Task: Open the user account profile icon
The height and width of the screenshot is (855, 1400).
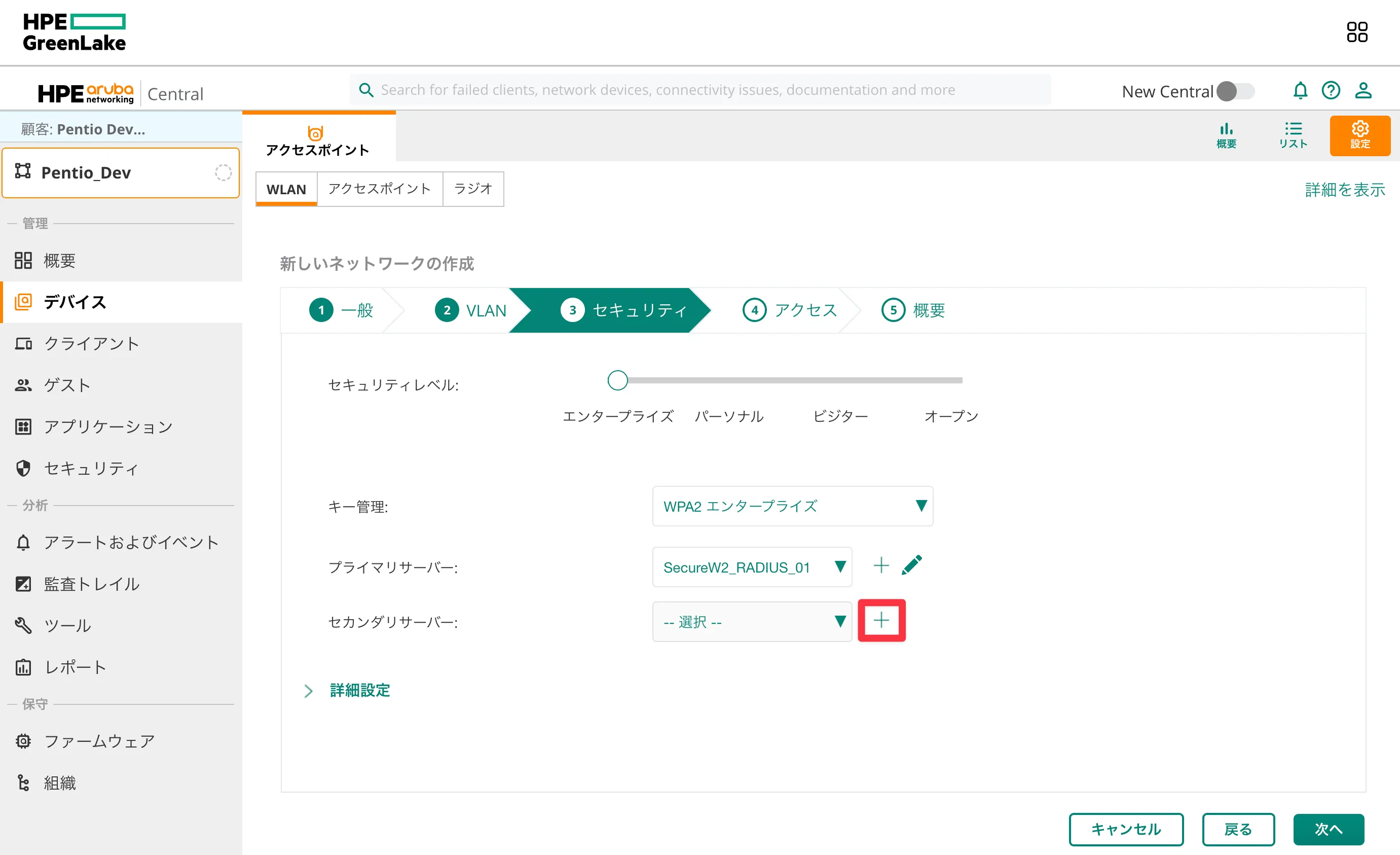Action: click(x=1363, y=90)
